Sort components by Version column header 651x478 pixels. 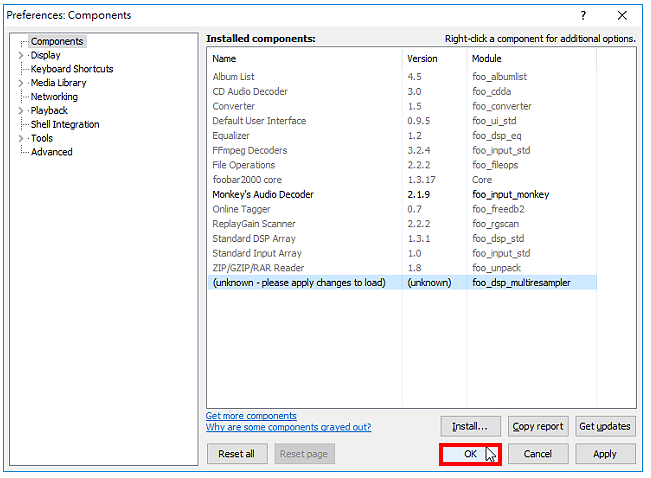(434, 59)
